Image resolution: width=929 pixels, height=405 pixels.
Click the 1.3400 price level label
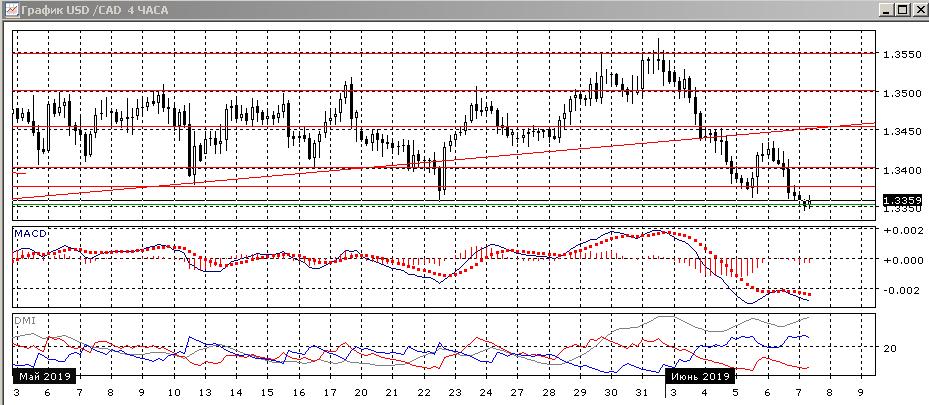(897, 169)
